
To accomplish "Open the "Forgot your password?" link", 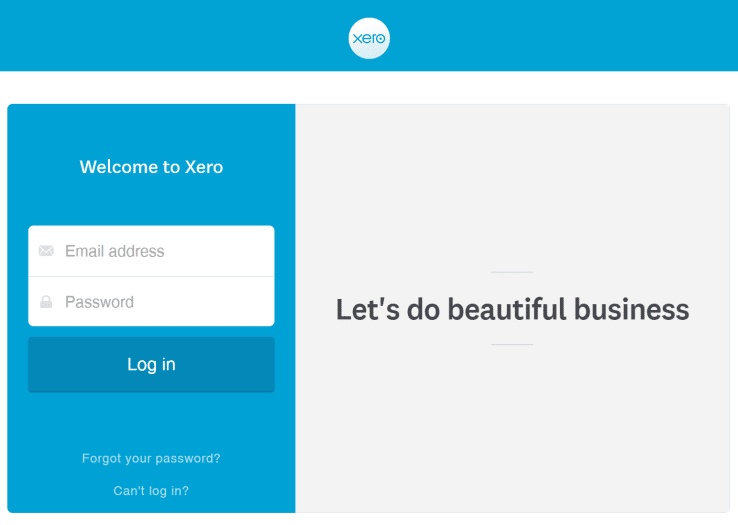I will click(x=151, y=458).
